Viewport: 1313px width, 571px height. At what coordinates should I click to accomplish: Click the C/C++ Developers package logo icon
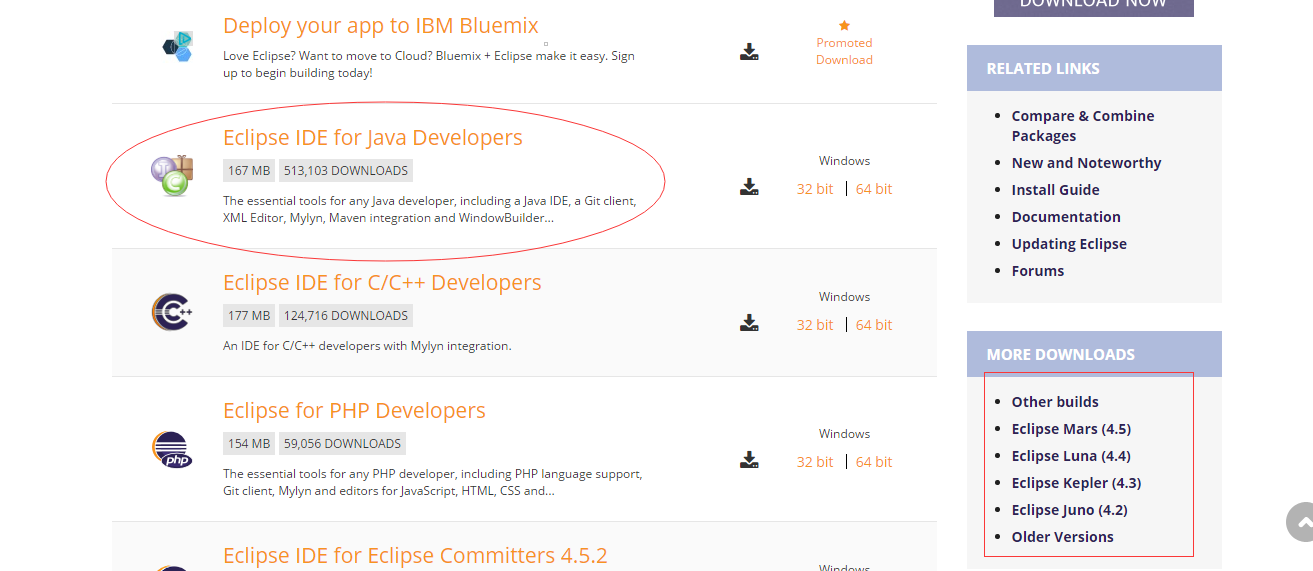pos(171,312)
